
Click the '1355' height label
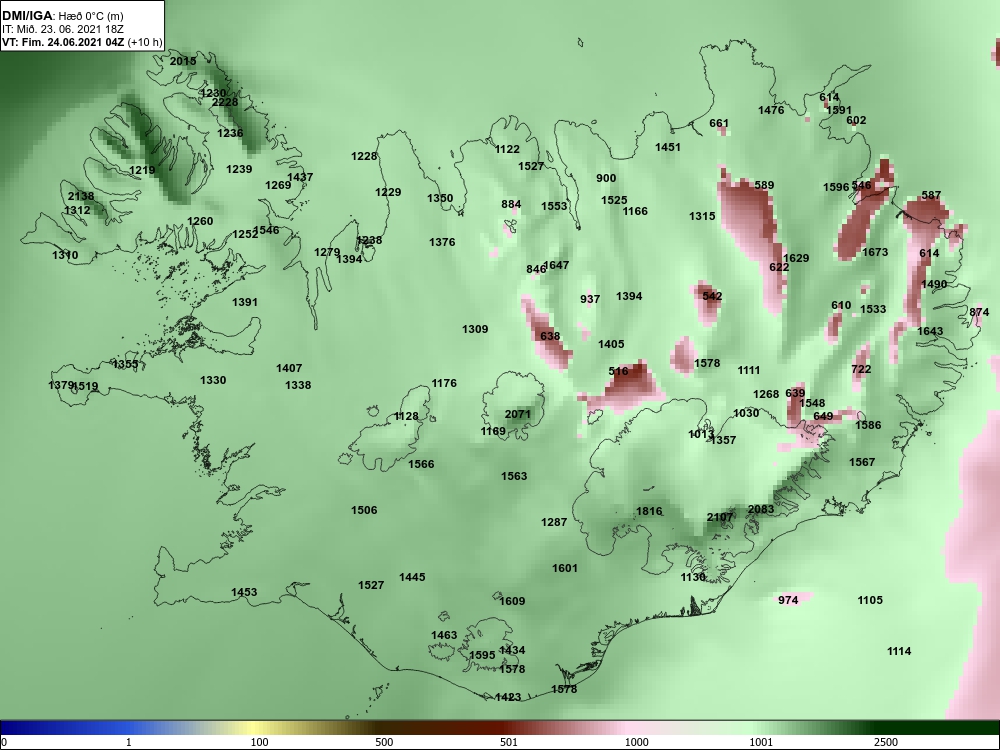125,364
